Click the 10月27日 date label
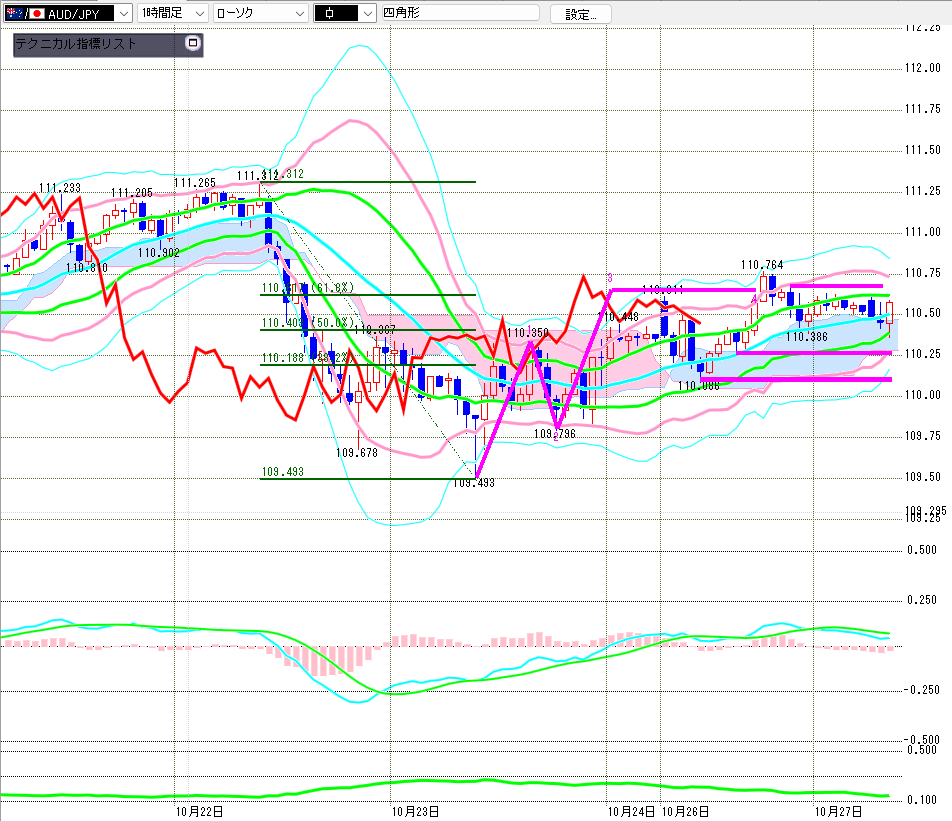Viewport: 952px width, 821px height. click(x=838, y=812)
